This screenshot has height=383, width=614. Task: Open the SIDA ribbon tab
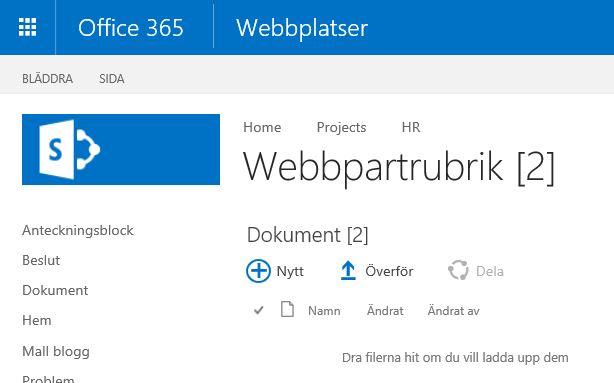point(112,79)
